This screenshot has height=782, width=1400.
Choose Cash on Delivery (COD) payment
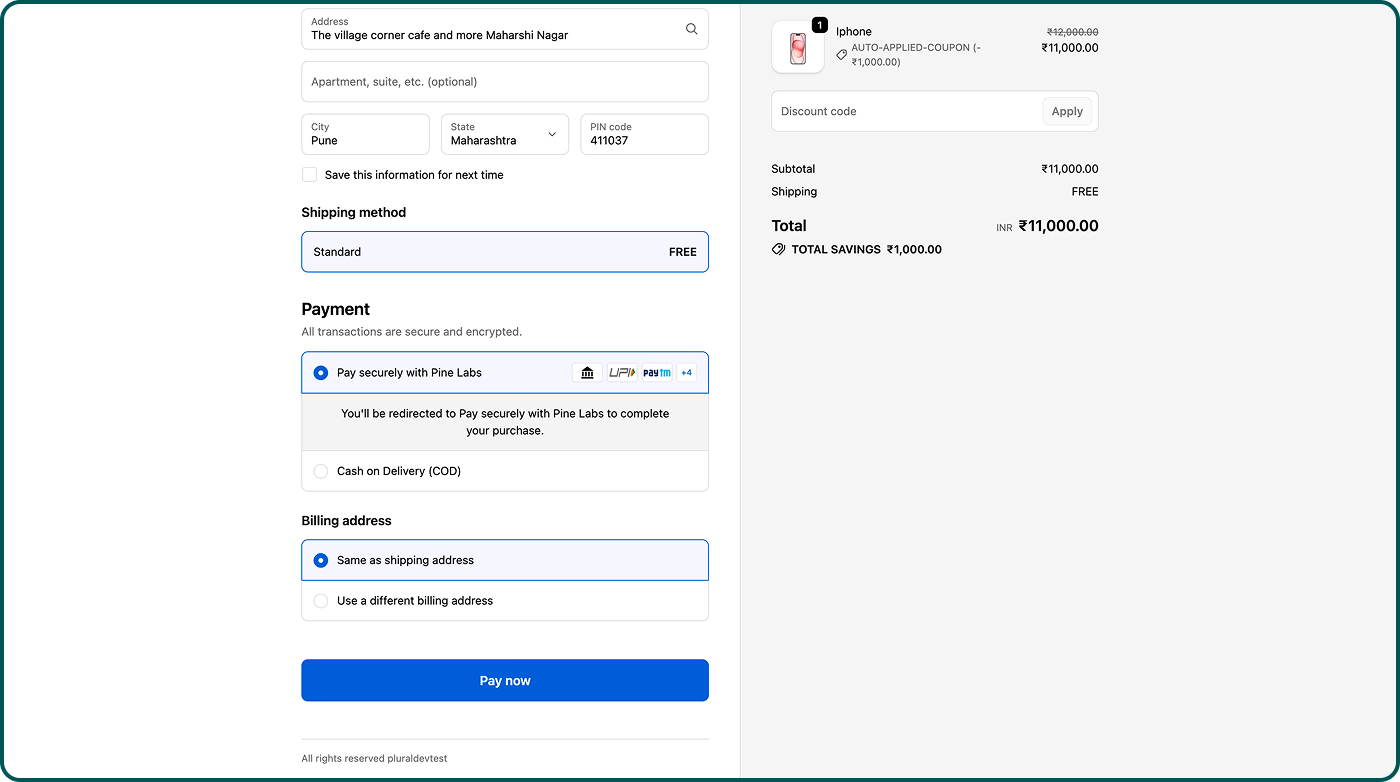(x=505, y=471)
